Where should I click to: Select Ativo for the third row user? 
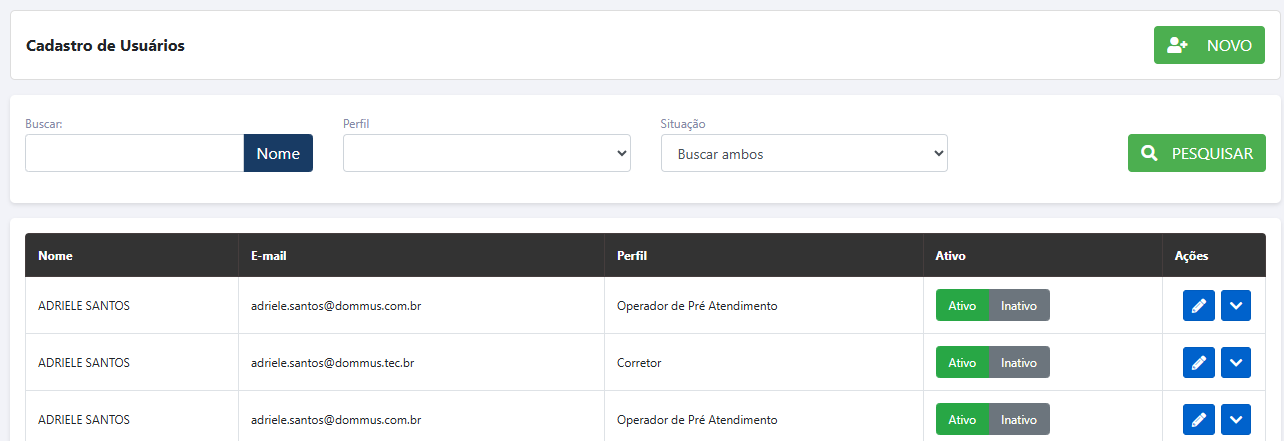click(962, 419)
